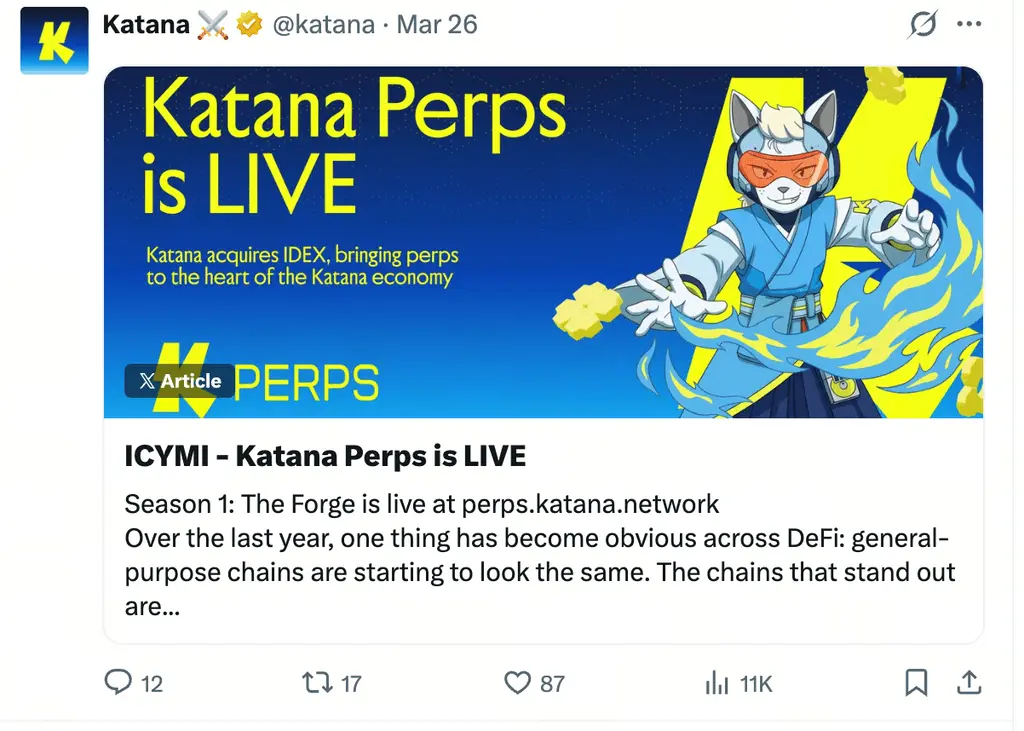
Task: Open Katana's profile from the username
Action: point(145,23)
